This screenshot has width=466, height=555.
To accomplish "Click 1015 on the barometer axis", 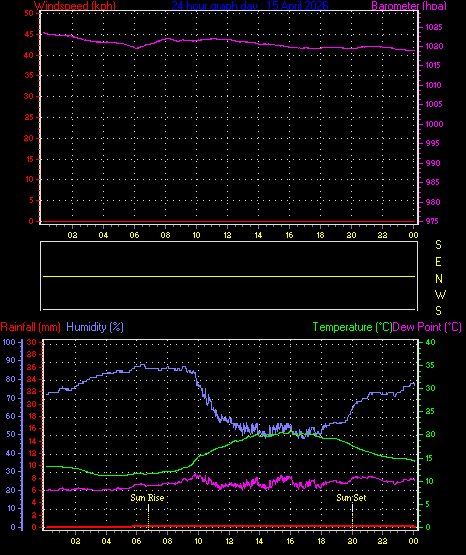I will [433, 65].
